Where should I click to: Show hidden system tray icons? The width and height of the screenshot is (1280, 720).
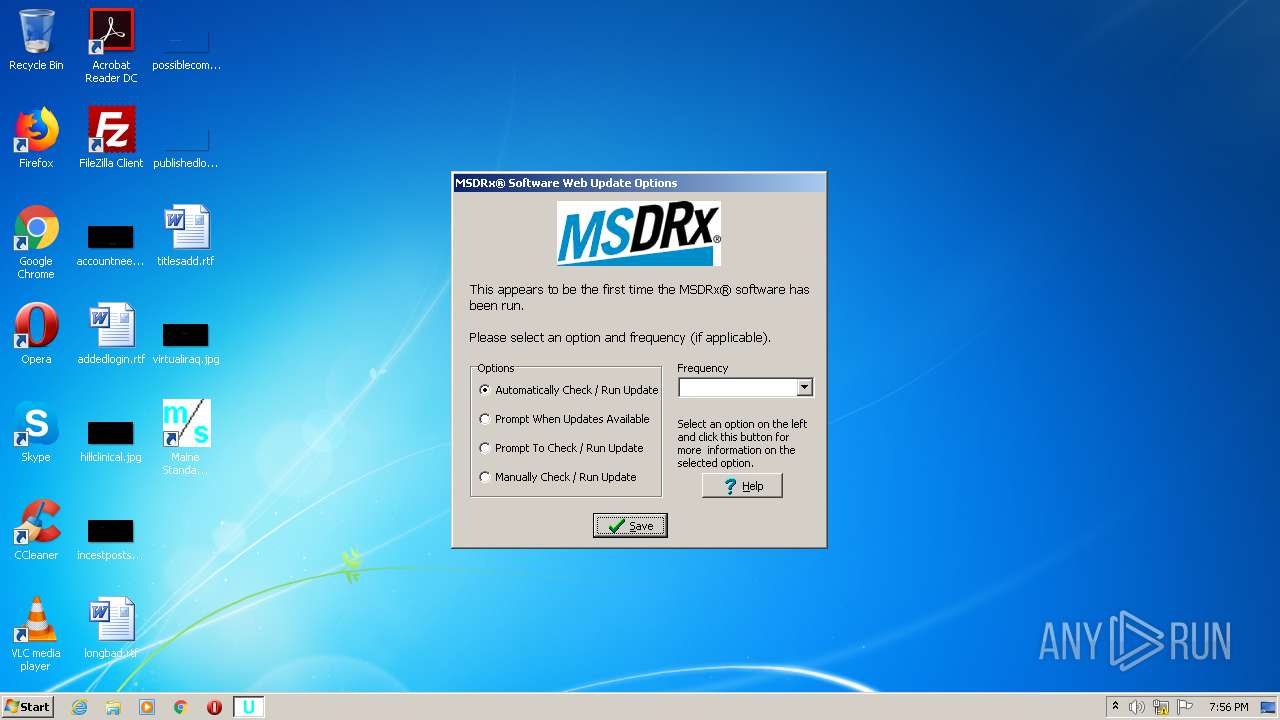1115,707
